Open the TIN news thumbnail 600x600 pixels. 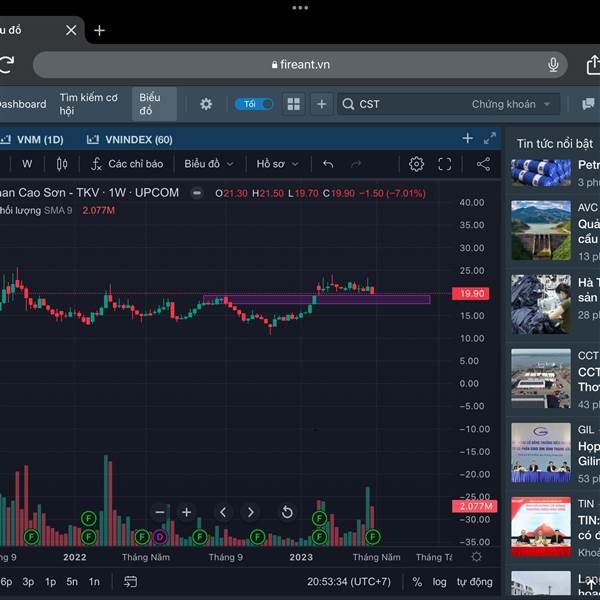pyautogui.click(x=541, y=527)
